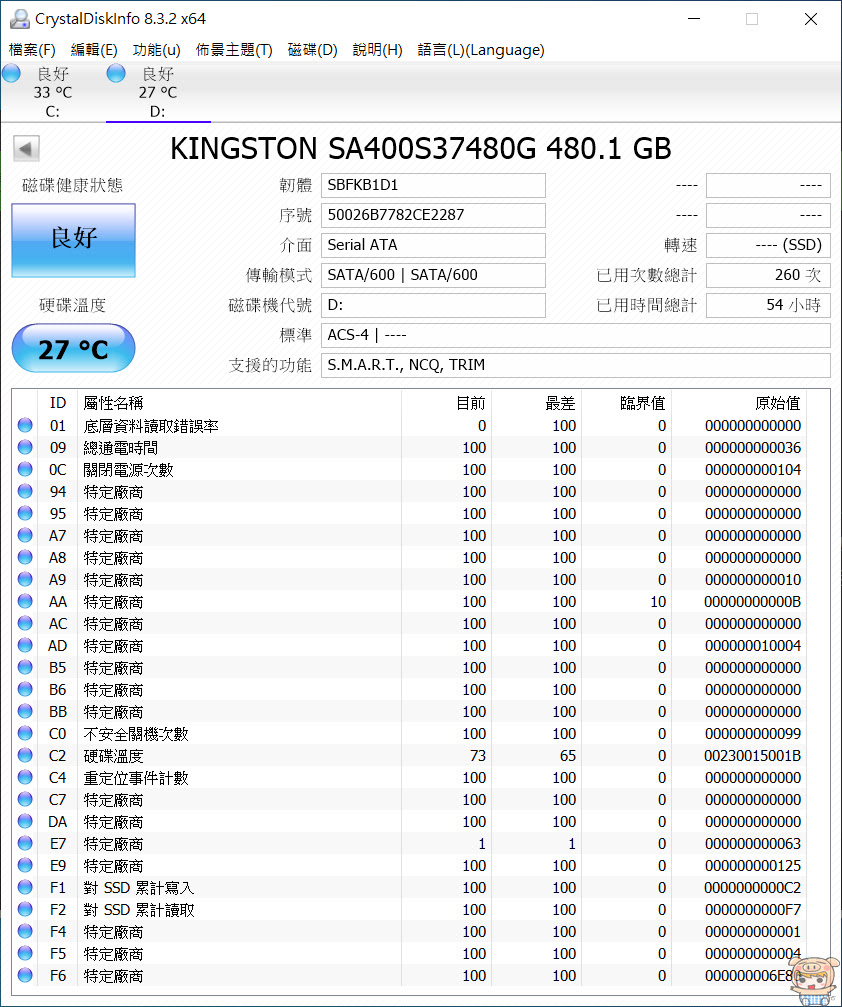The image size is (842, 1007).
Task: Click status orb of attribute F2 row
Action: coord(25,909)
